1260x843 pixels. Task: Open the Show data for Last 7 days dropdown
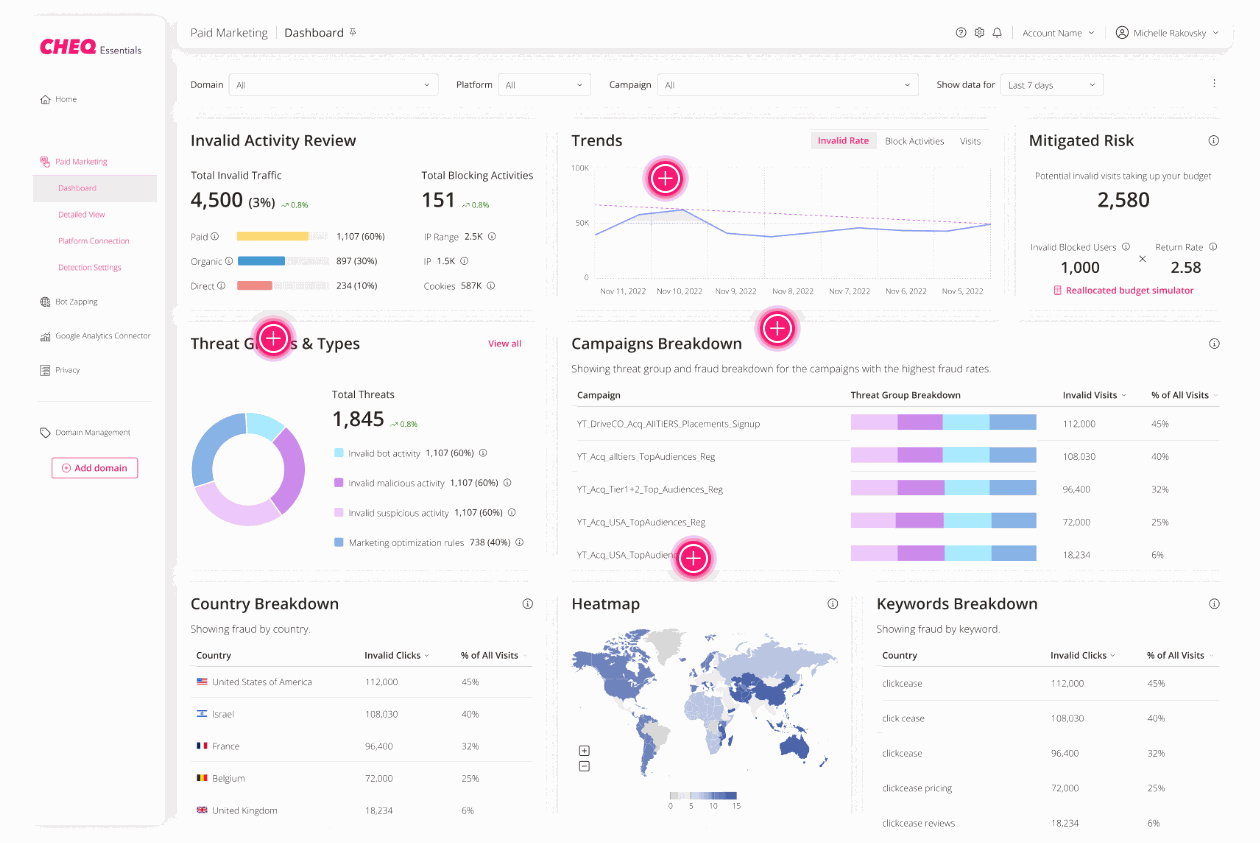click(x=1052, y=85)
